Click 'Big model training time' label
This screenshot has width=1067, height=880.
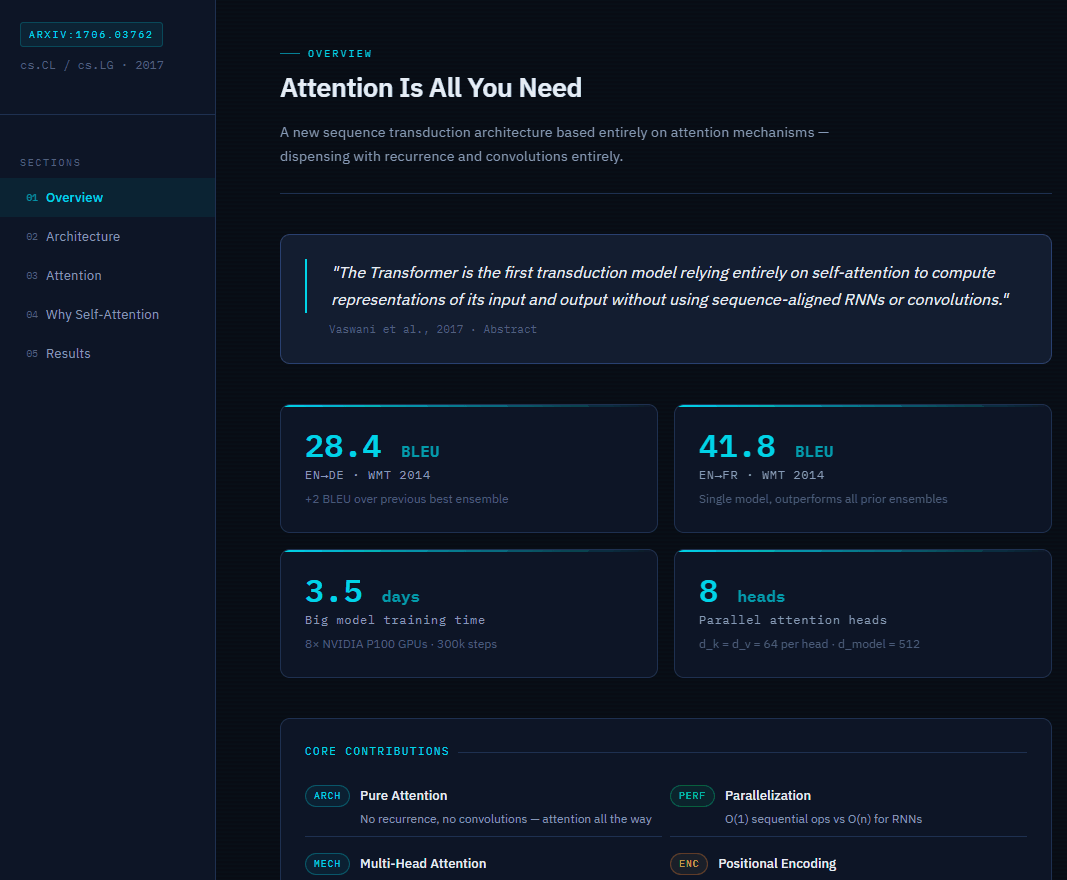[395, 620]
